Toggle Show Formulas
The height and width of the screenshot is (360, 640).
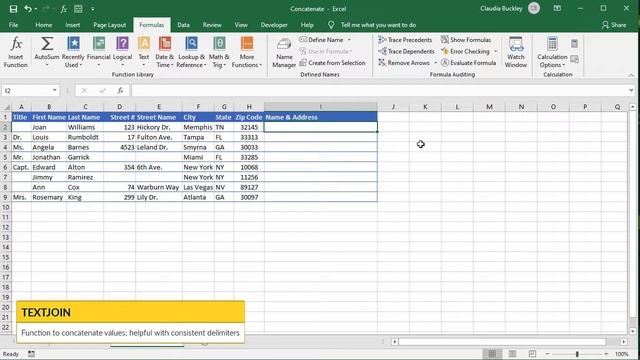[x=466, y=40]
